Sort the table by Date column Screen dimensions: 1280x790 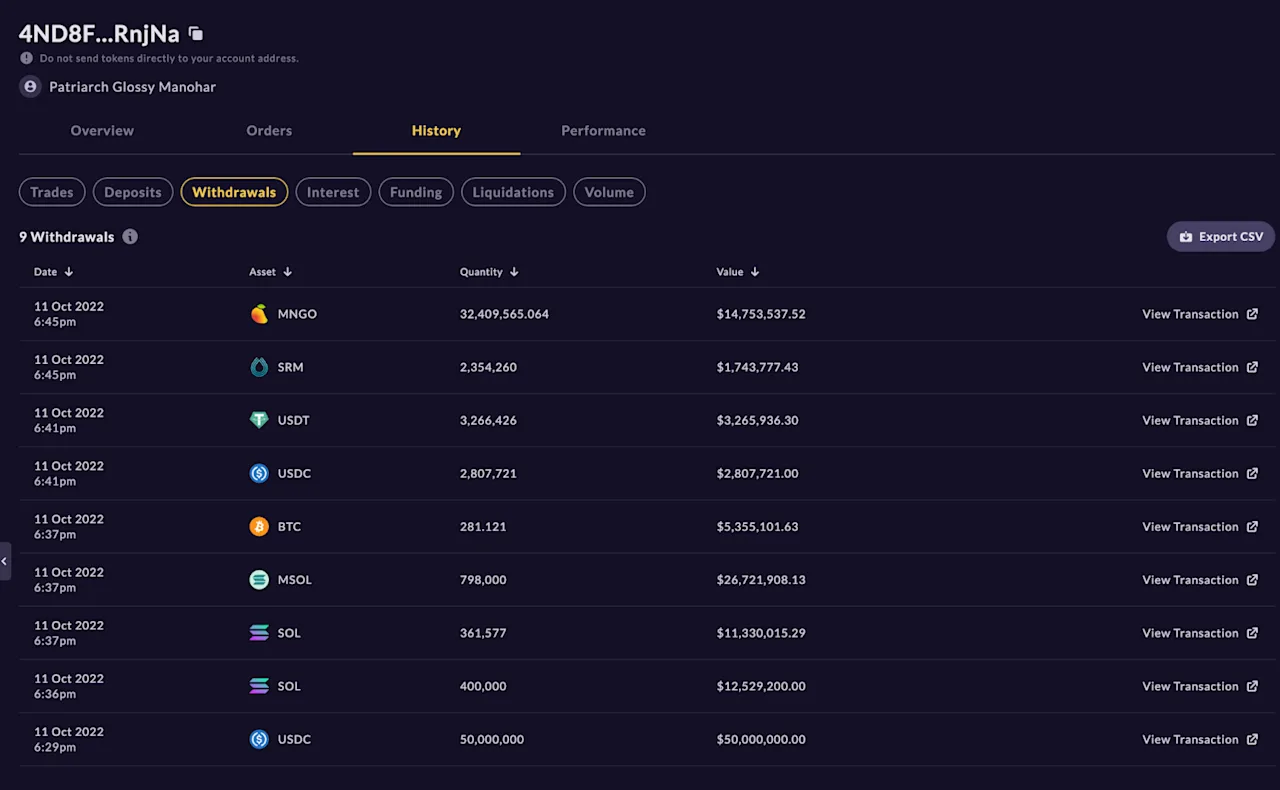click(53, 272)
